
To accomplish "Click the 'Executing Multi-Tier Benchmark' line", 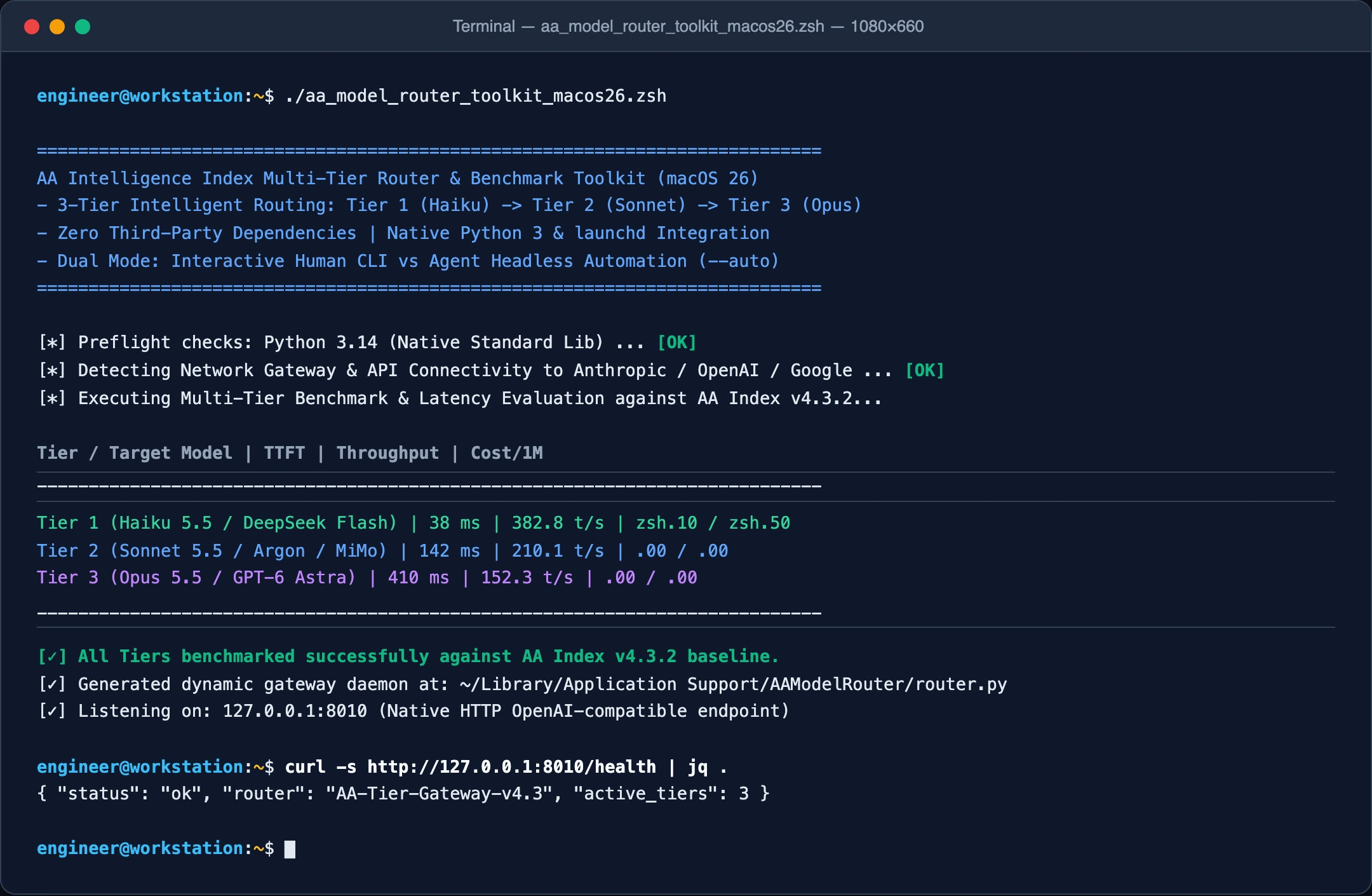I will 460,398.
